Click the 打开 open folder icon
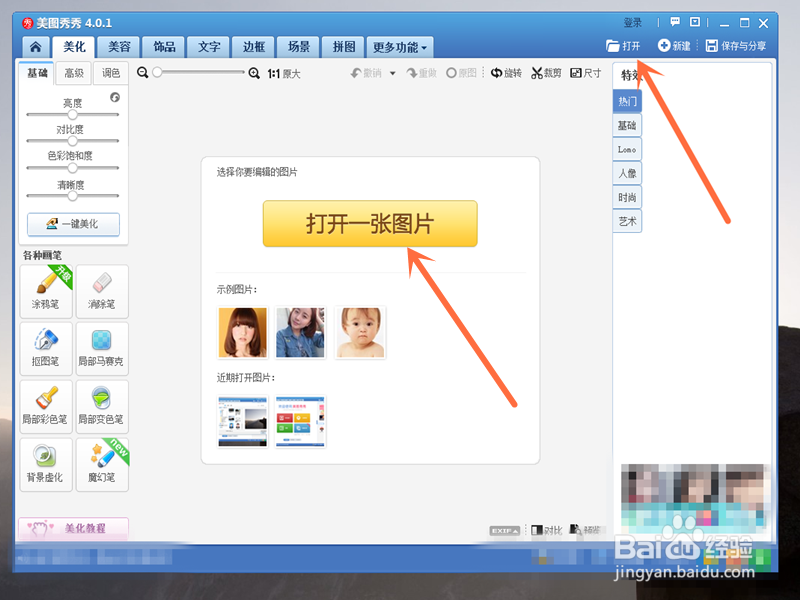The image size is (800, 600). 613,46
